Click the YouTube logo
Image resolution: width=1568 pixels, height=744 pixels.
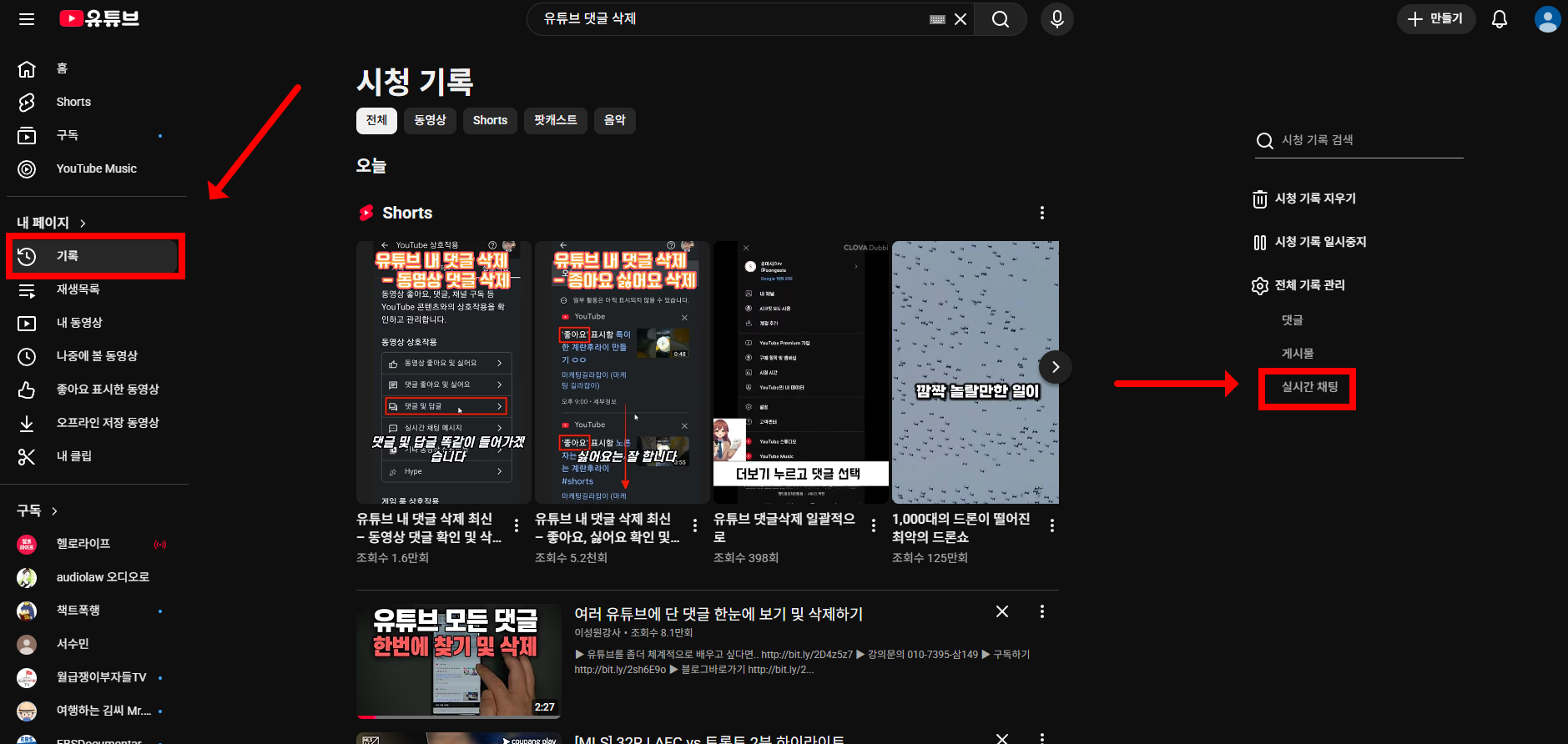(99, 18)
